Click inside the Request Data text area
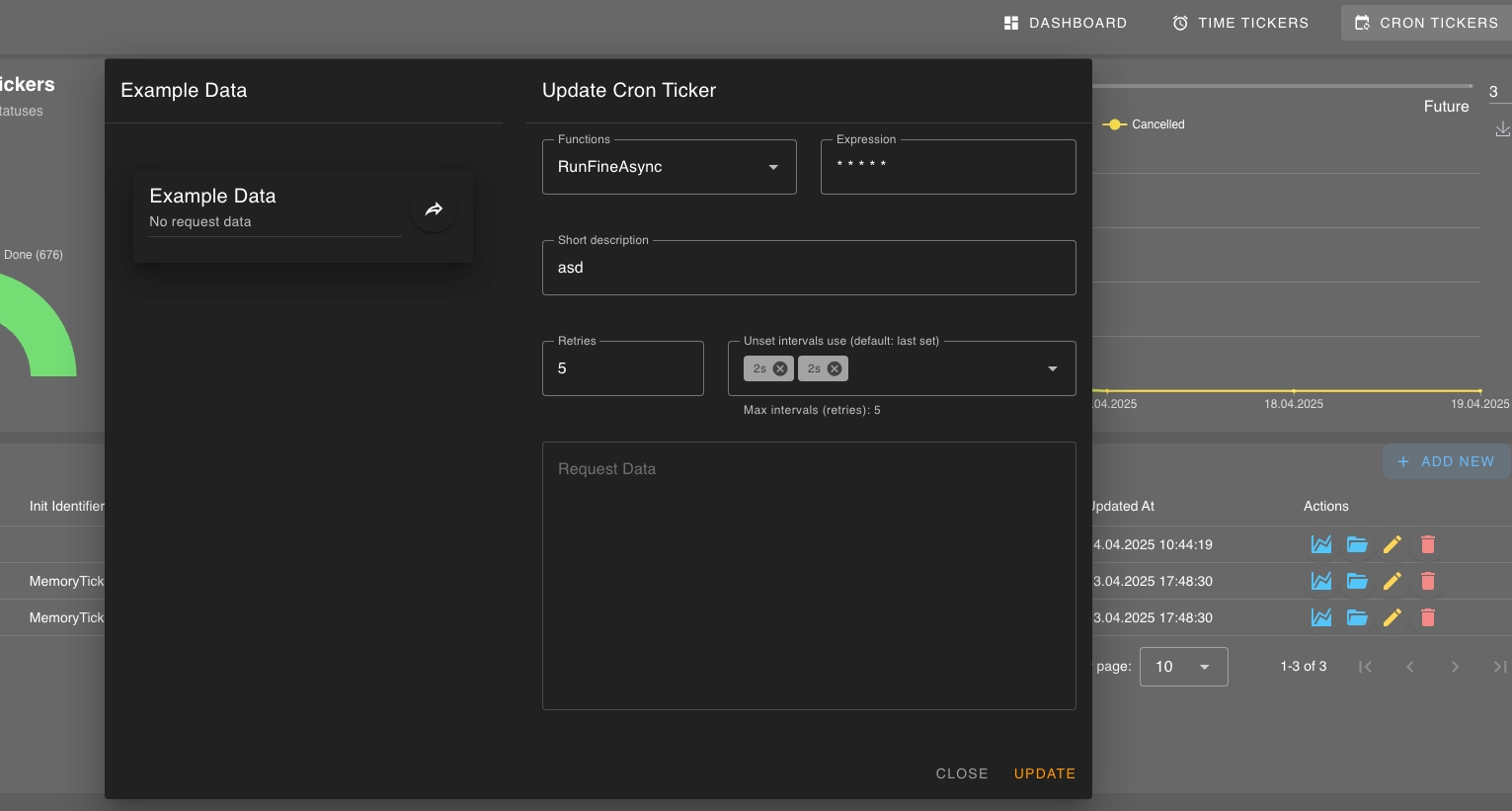The height and width of the screenshot is (811, 1512). [809, 576]
